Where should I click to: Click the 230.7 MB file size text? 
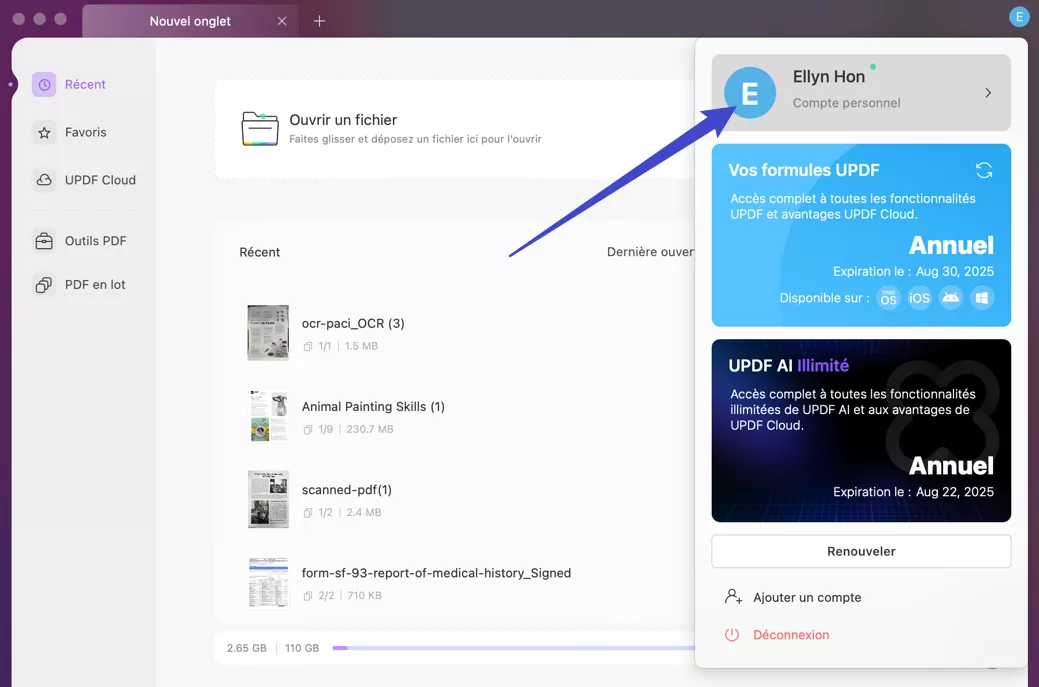370,429
